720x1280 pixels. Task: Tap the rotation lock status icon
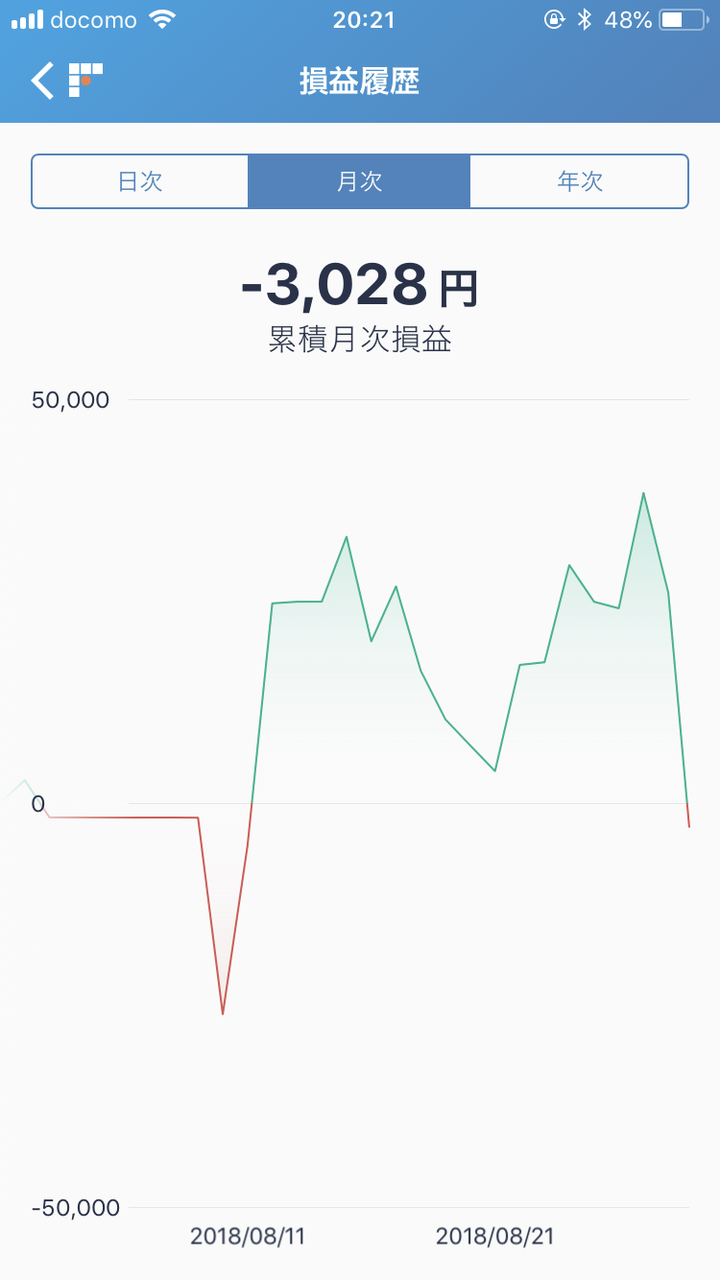[554, 19]
